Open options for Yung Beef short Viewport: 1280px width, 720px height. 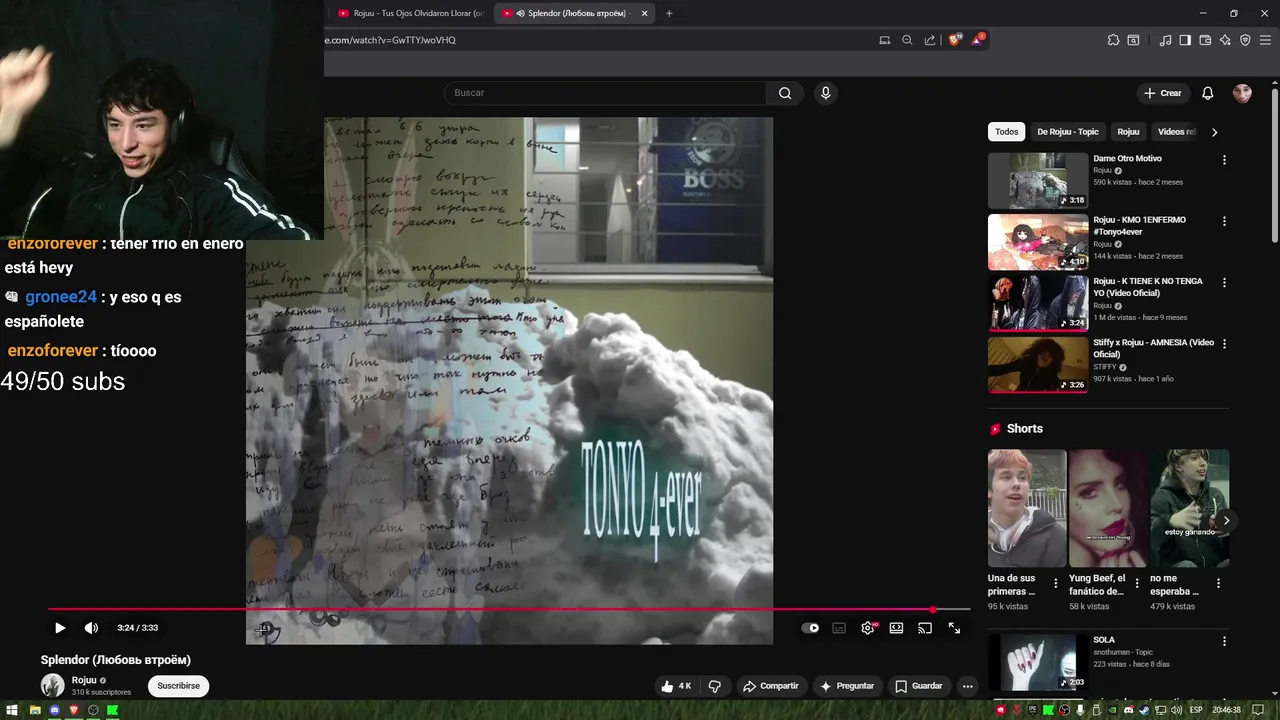coord(1137,583)
